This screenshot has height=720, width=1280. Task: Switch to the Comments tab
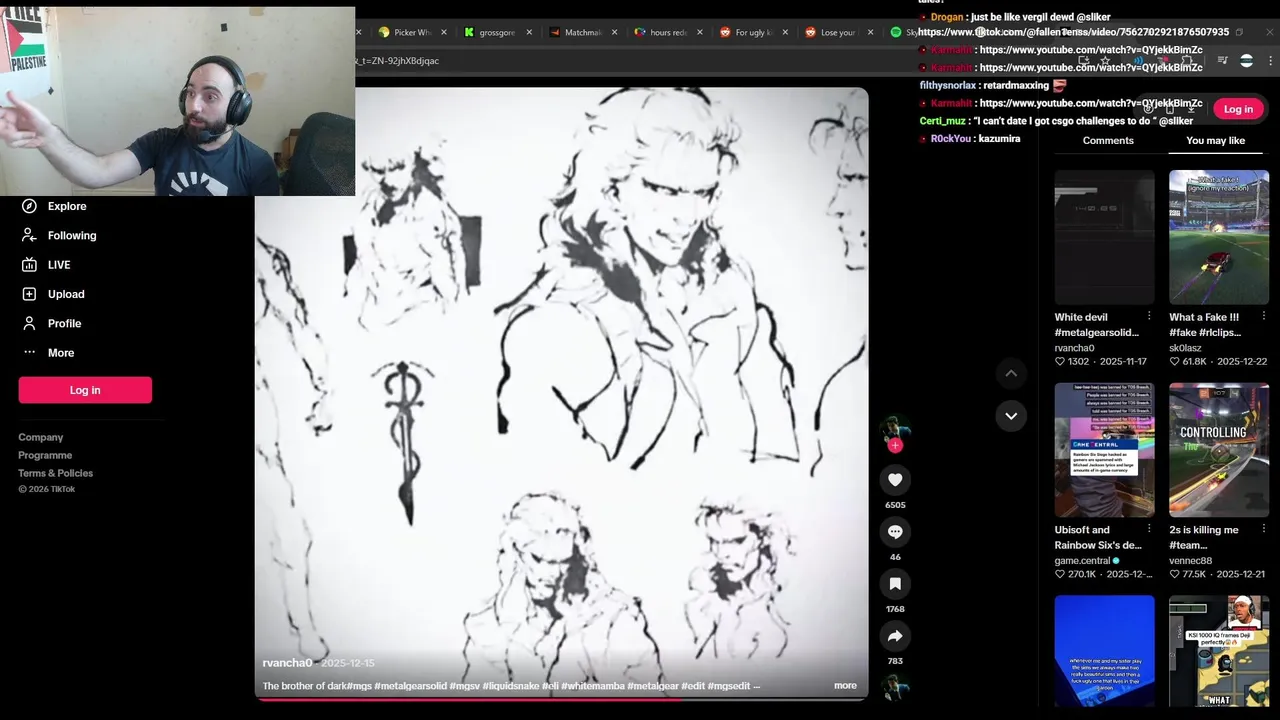tap(1108, 140)
